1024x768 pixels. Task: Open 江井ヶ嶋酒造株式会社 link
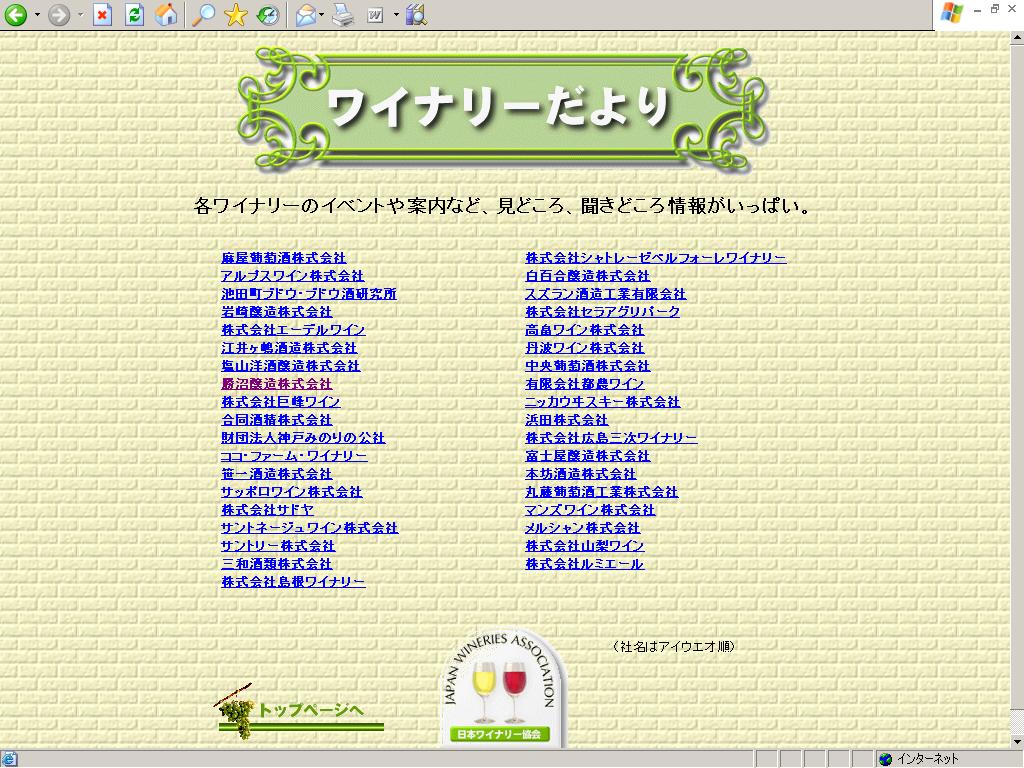pos(289,347)
